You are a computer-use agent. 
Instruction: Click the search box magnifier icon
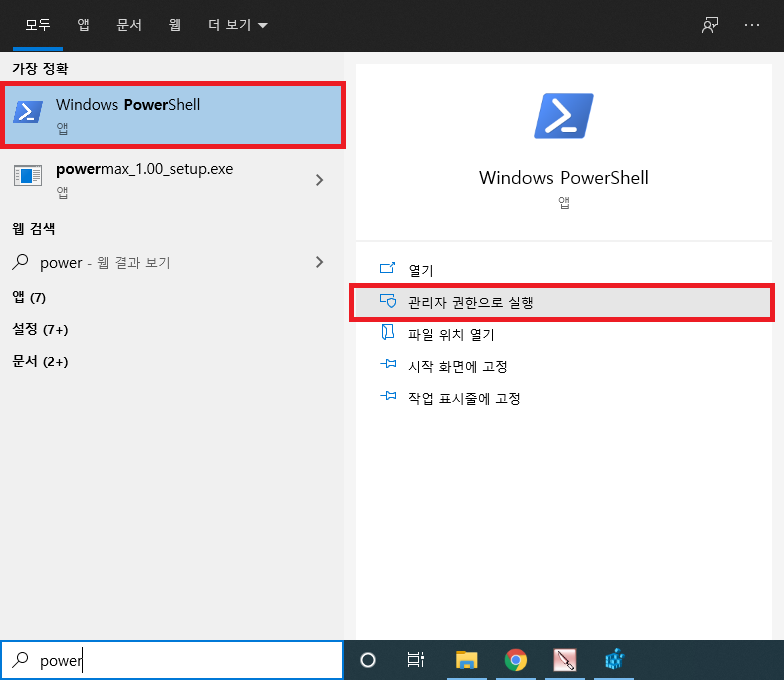click(20, 660)
